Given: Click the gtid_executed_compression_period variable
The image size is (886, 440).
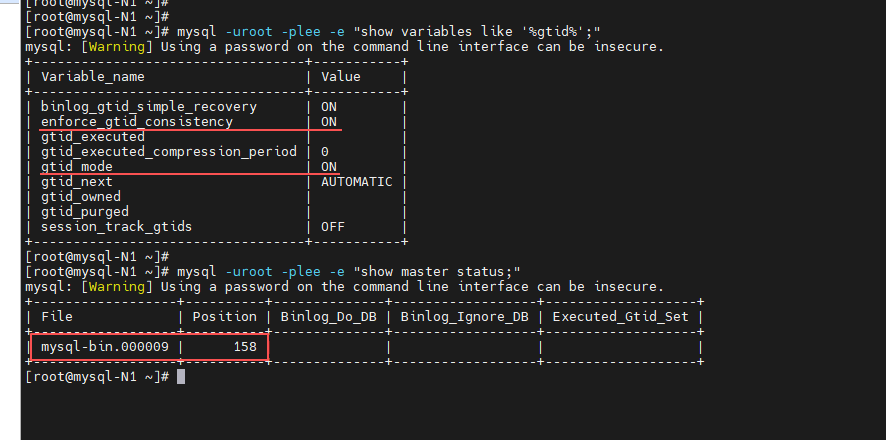Looking at the screenshot, I should tap(169, 152).
